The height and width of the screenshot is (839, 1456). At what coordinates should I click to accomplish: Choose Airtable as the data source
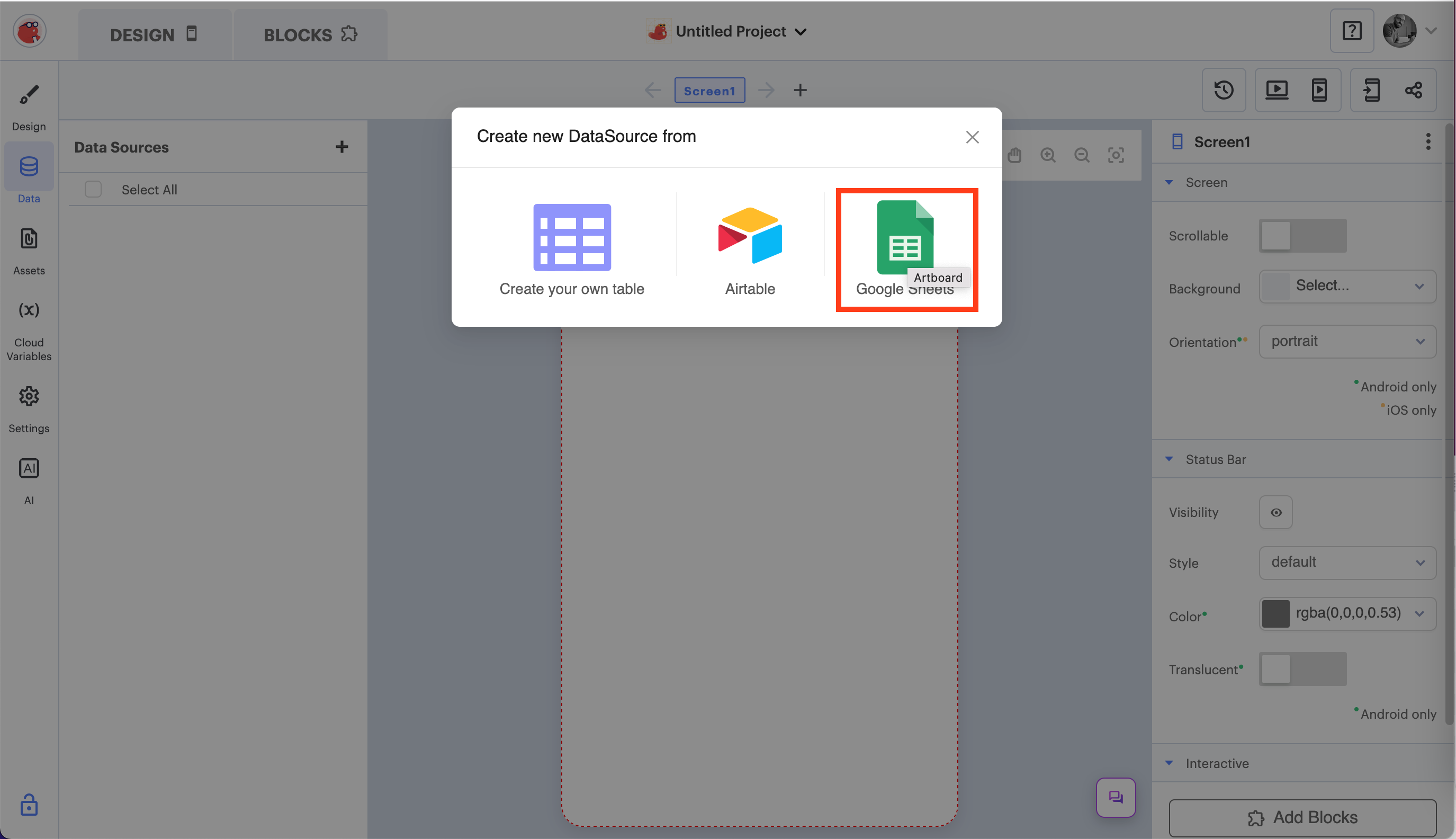[749, 248]
